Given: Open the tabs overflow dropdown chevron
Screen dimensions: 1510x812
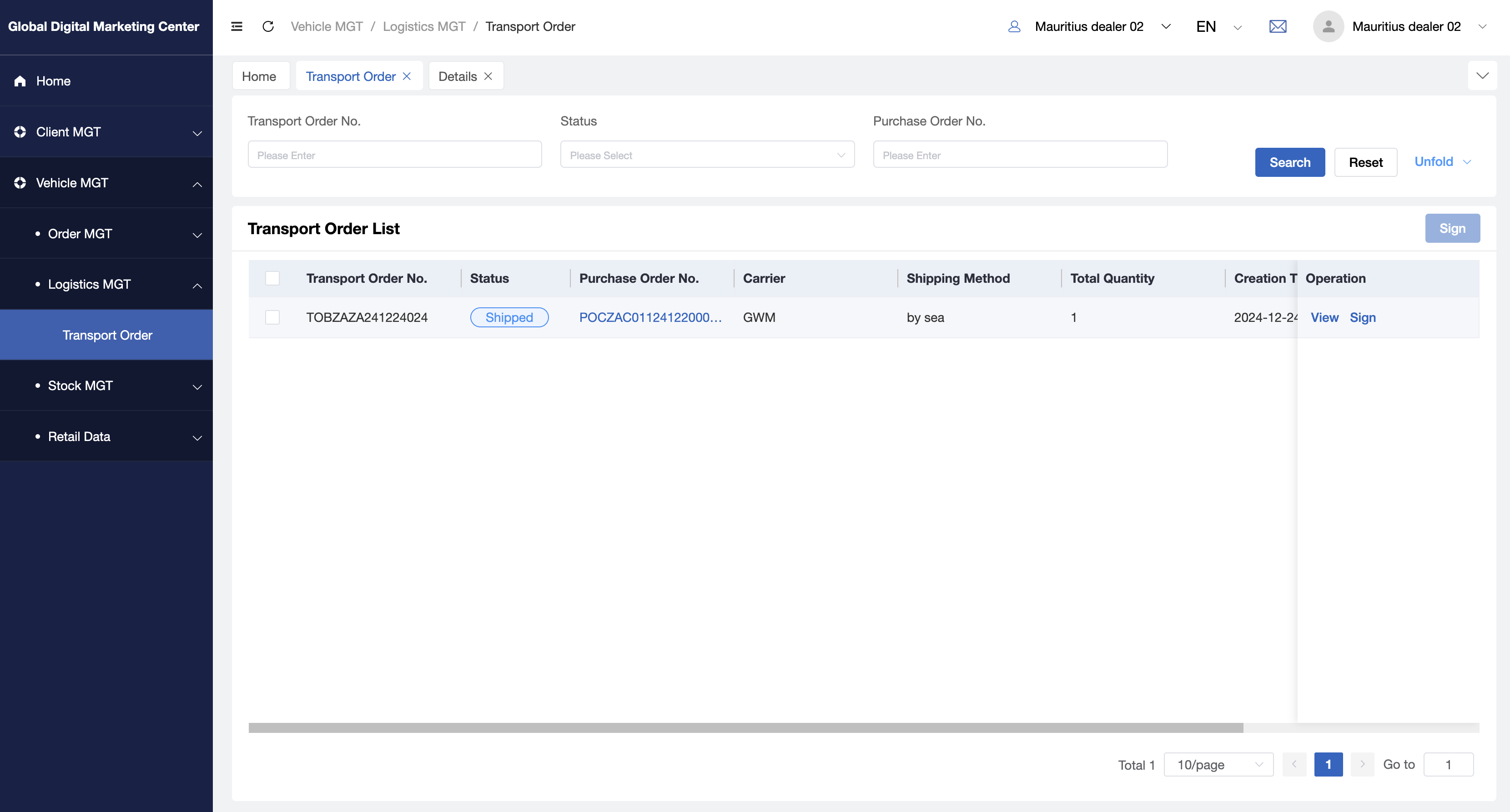Looking at the screenshot, I should (1482, 75).
